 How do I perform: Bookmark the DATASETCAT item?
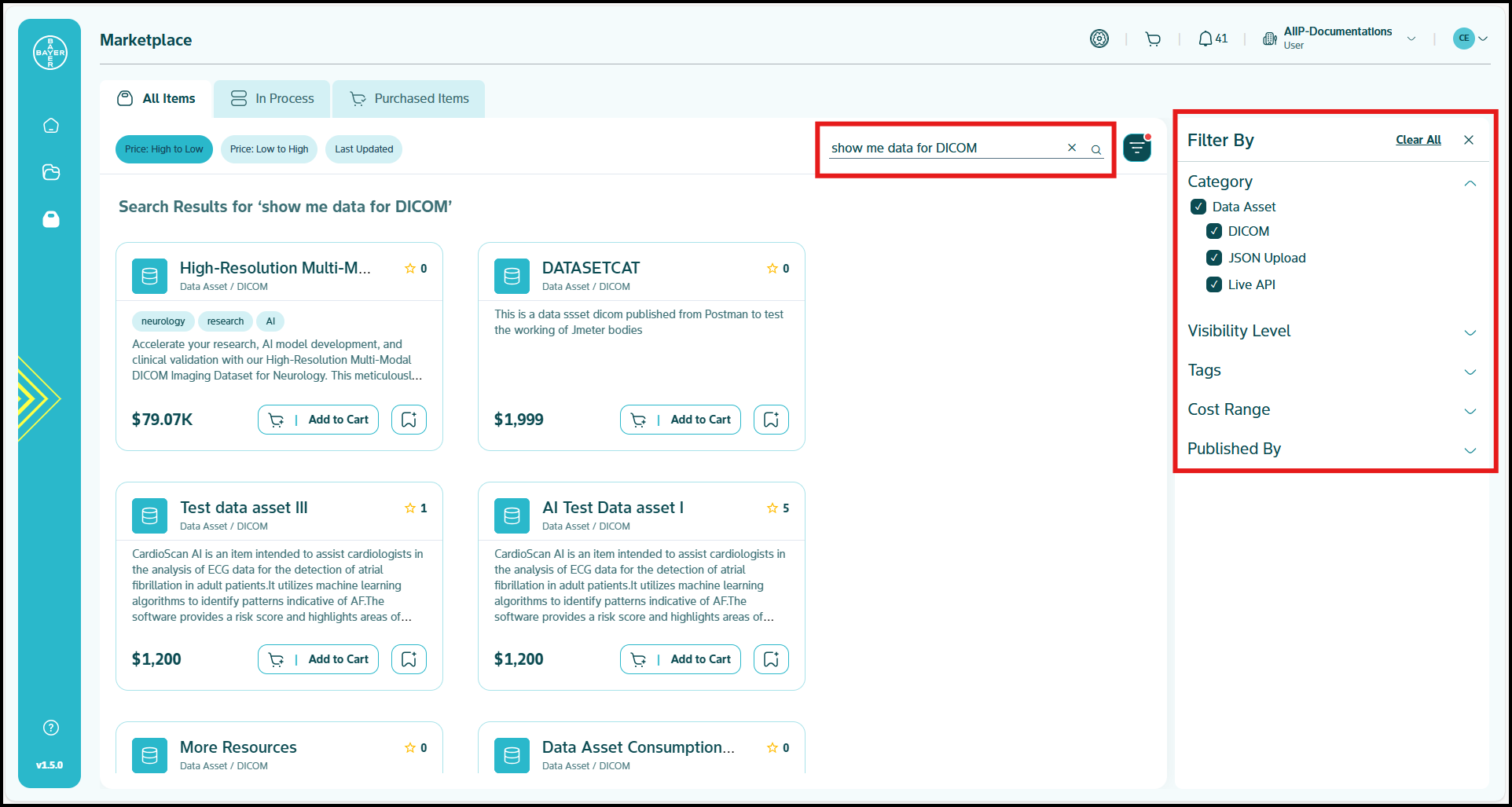coord(770,420)
